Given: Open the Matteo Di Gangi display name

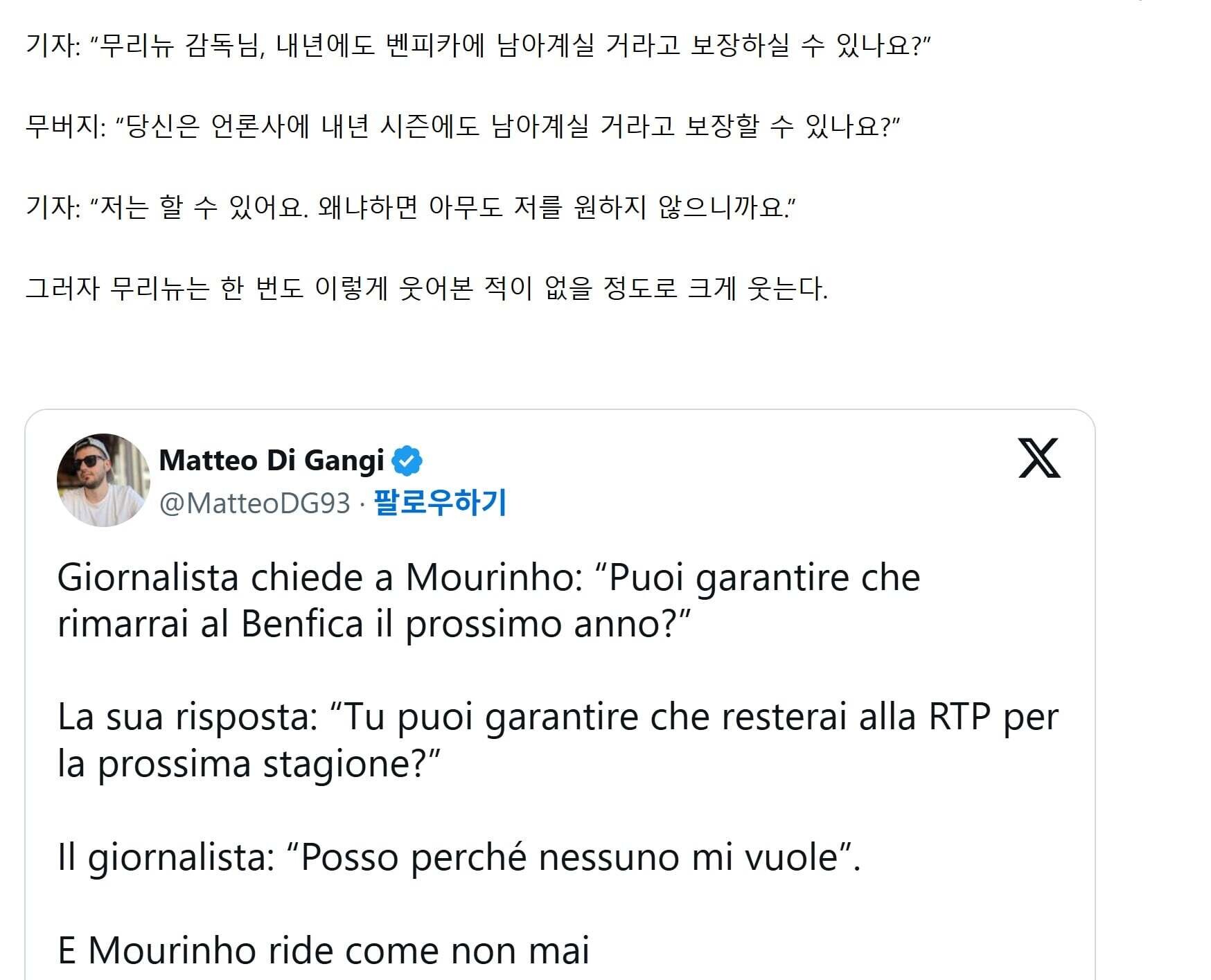Looking at the screenshot, I should pos(272,461).
